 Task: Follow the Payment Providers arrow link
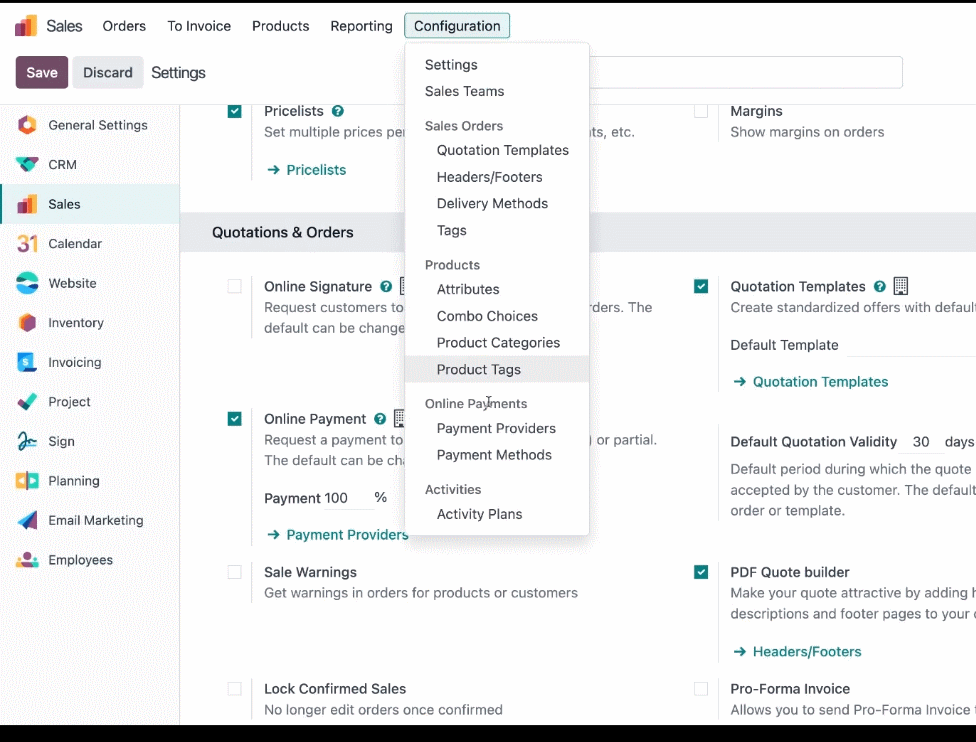337,535
